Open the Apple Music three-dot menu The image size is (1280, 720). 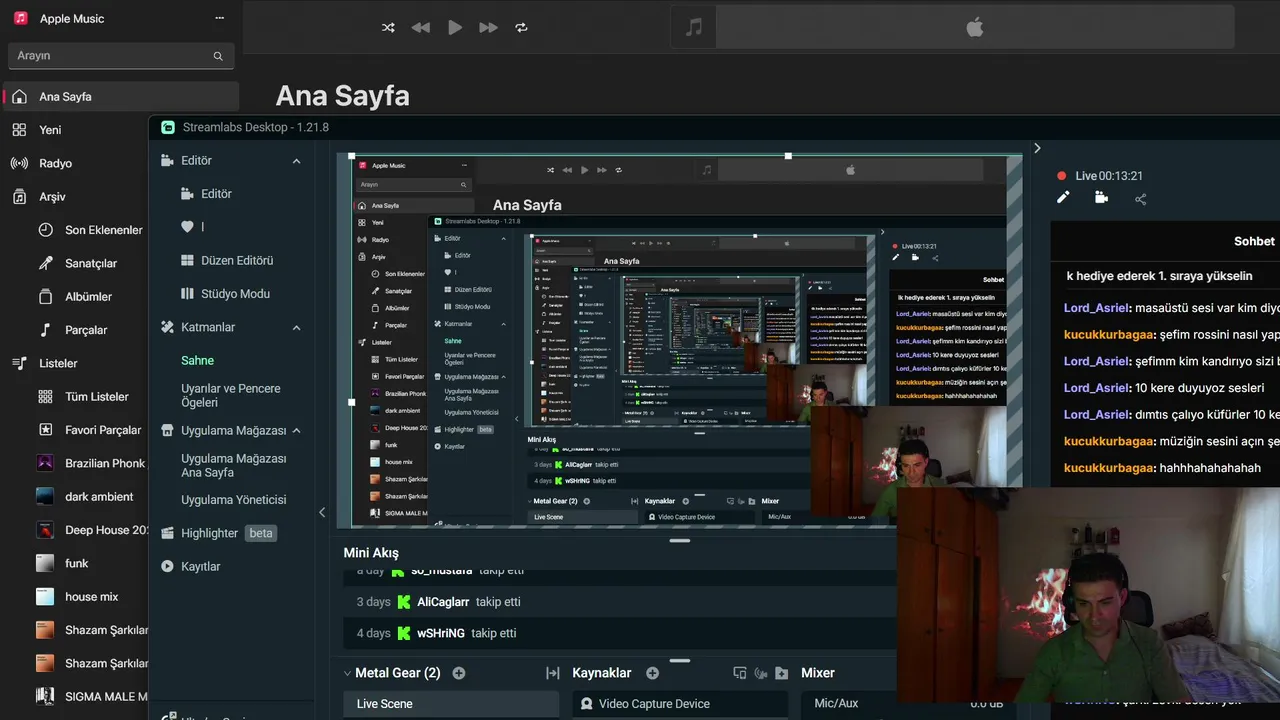[220, 19]
